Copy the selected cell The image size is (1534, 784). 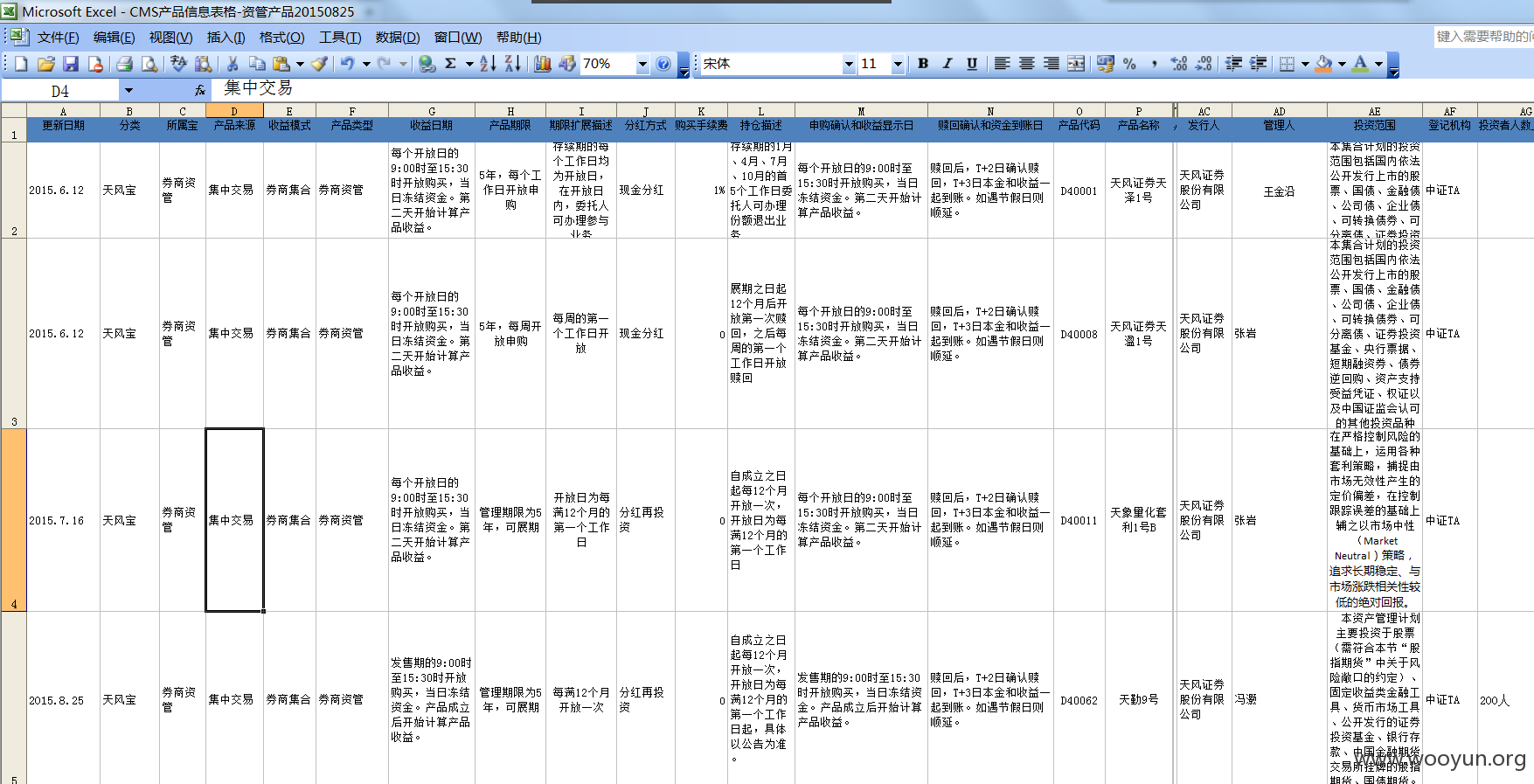tap(257, 64)
